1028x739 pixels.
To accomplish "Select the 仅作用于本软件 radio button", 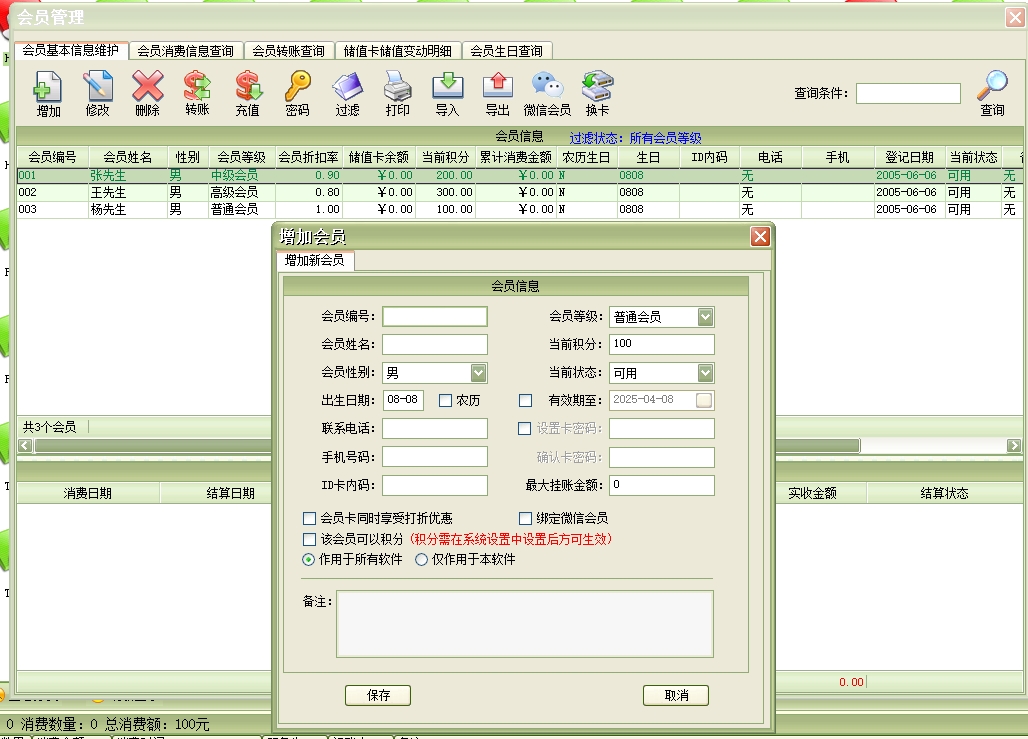I will tap(421, 560).
